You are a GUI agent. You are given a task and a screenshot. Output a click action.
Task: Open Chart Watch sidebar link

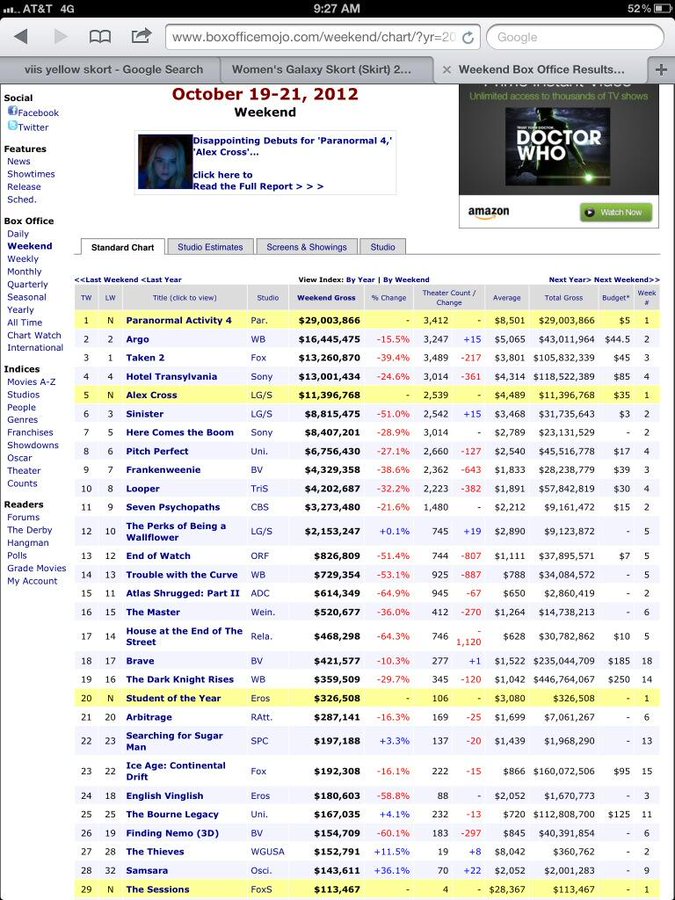(34, 335)
